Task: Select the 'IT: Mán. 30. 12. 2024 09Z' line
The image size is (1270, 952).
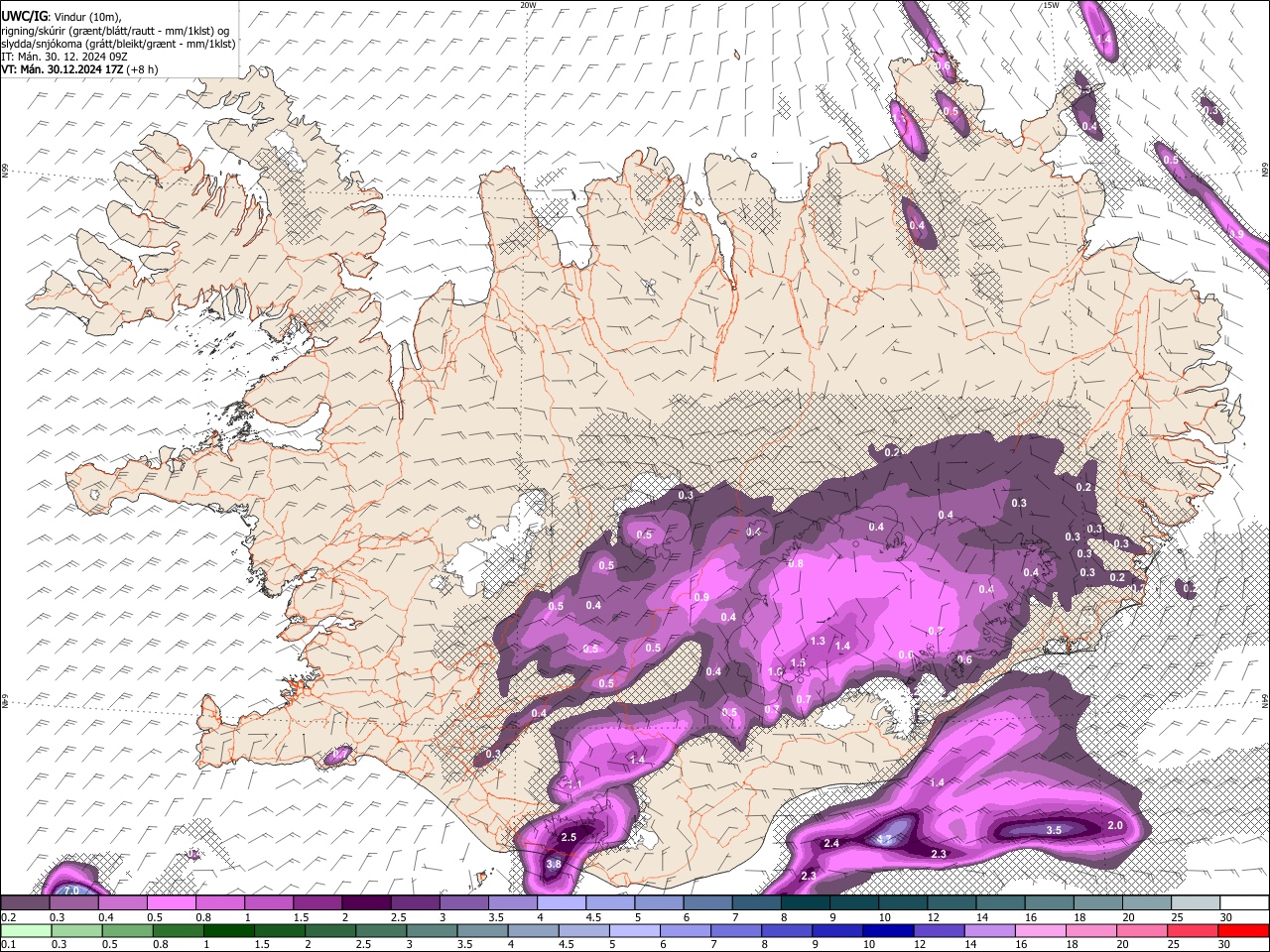Action: [x=64, y=57]
